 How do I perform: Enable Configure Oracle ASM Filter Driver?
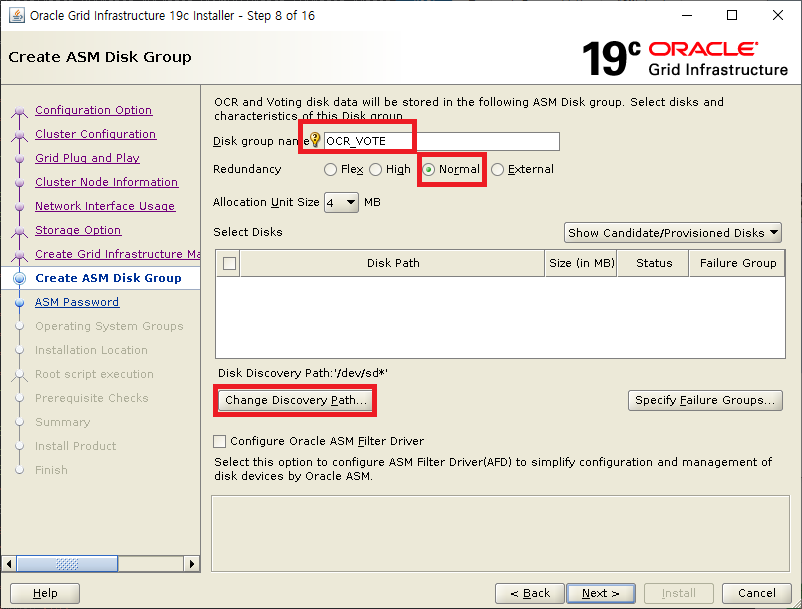coord(219,441)
